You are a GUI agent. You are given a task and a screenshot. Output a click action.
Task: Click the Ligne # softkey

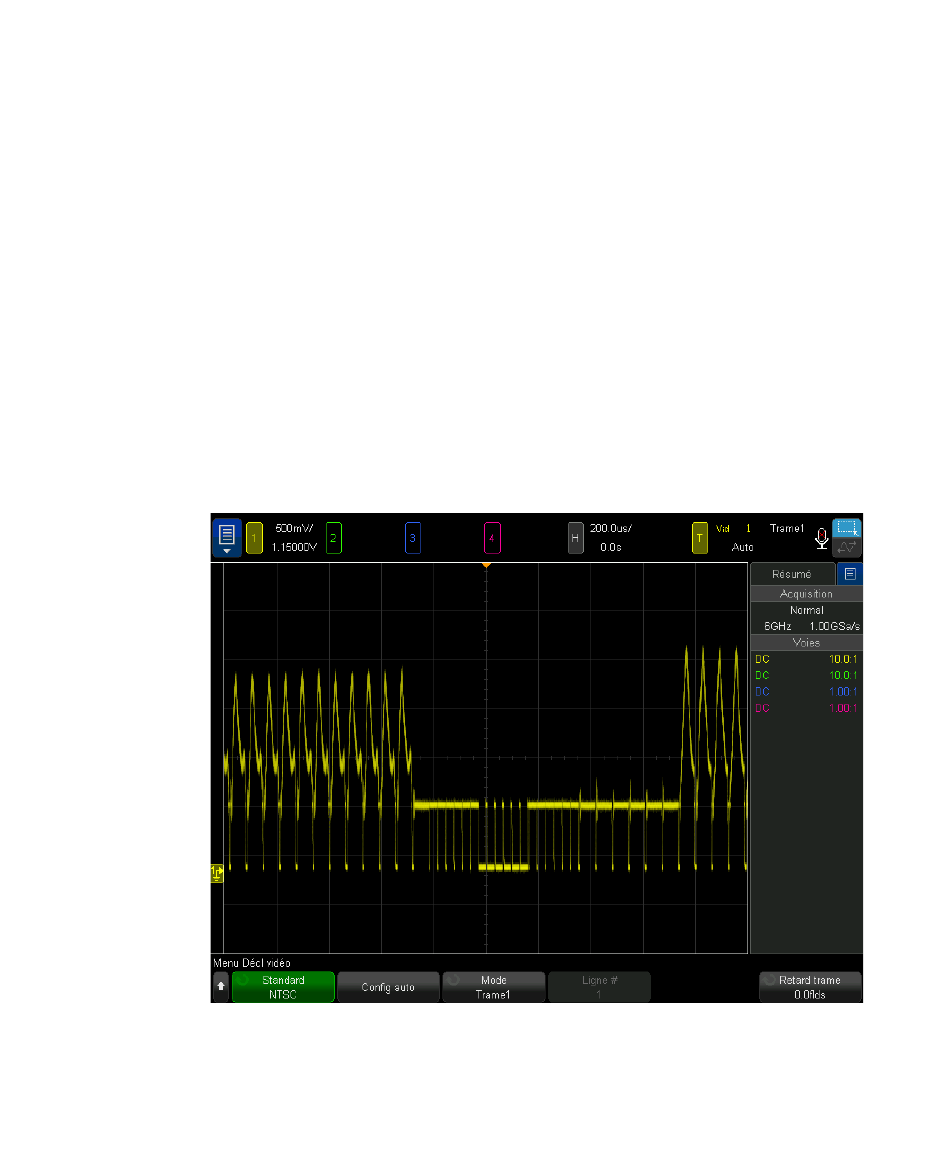599,987
